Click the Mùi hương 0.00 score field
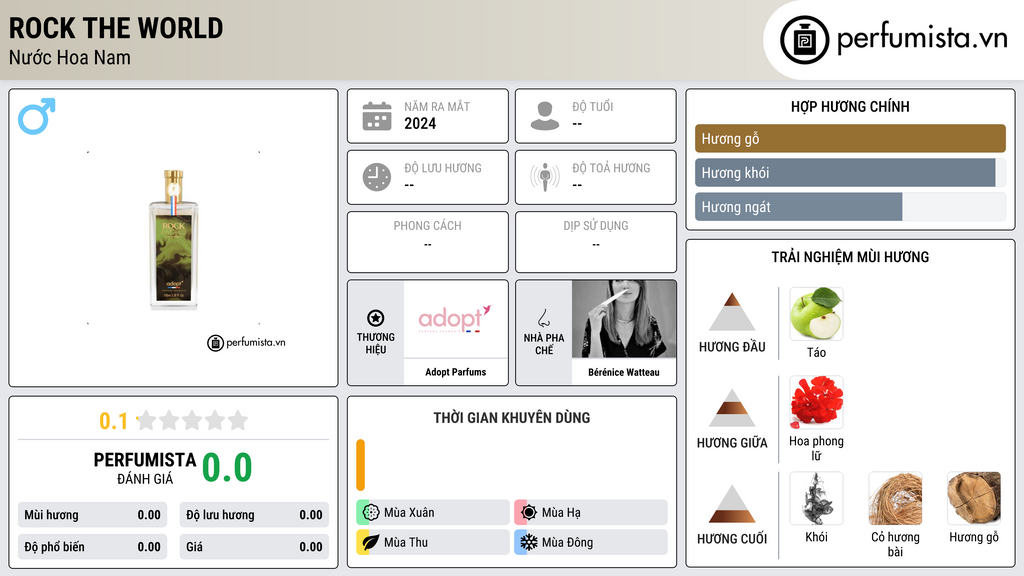Screen dimensions: 1024x576 click(92, 515)
